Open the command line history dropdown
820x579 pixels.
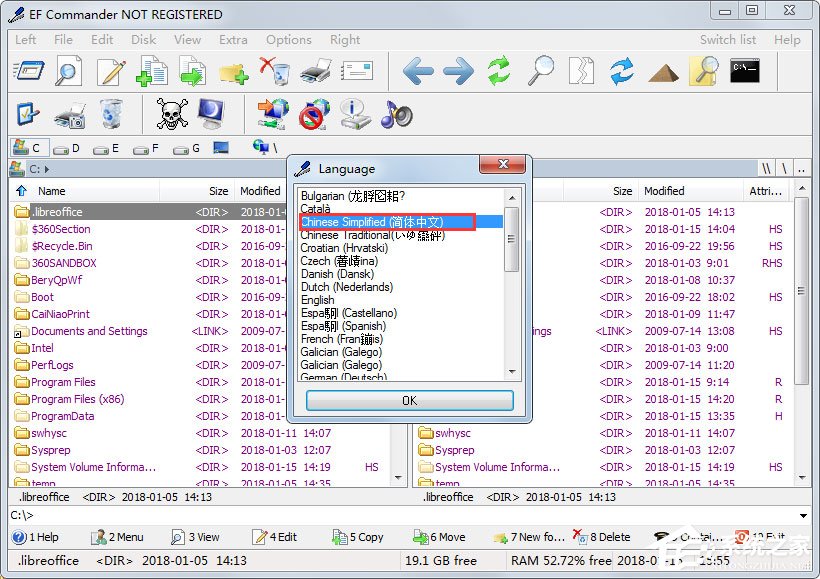click(803, 516)
